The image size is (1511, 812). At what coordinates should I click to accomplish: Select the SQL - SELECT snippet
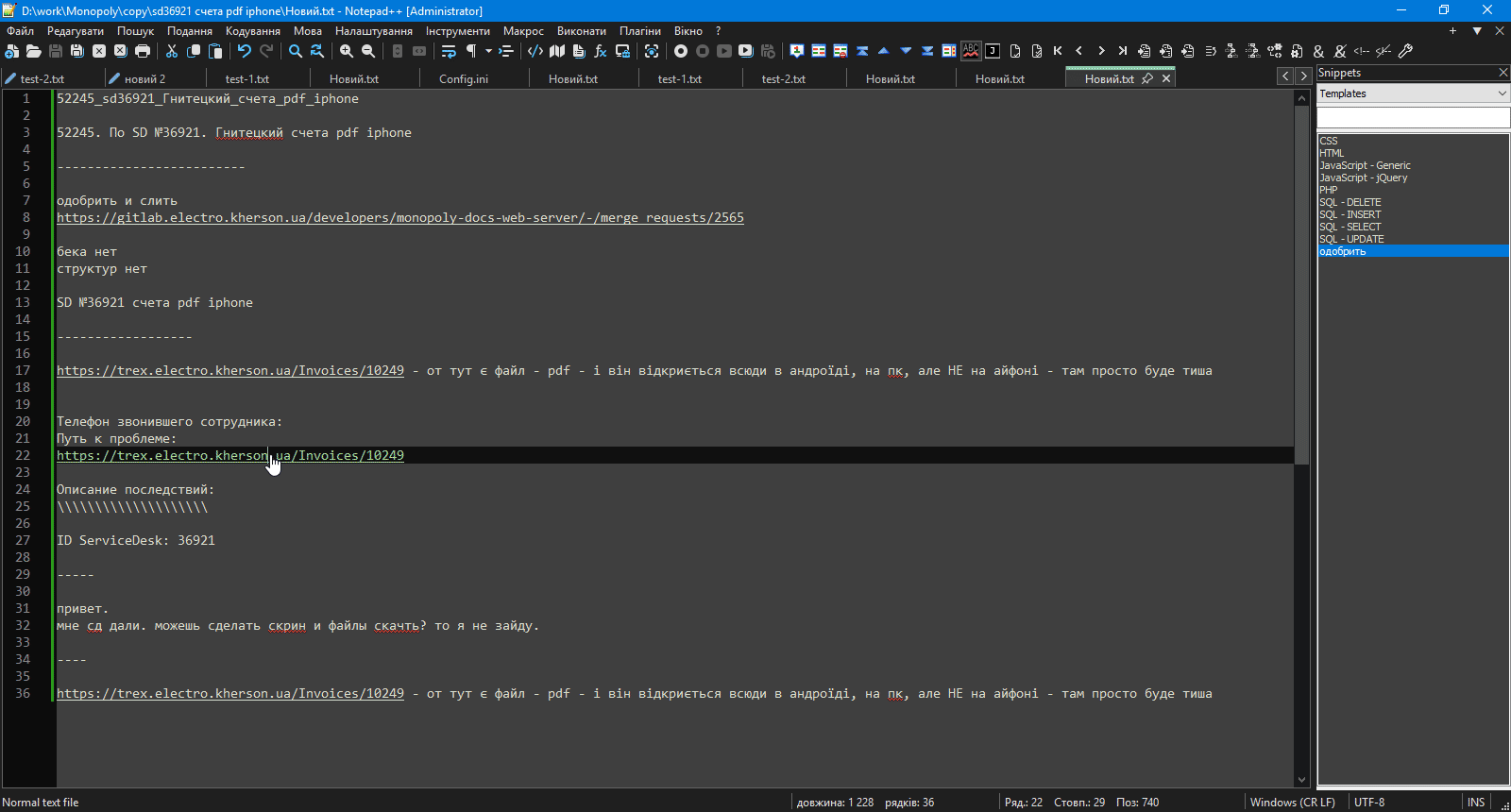[x=1350, y=228]
